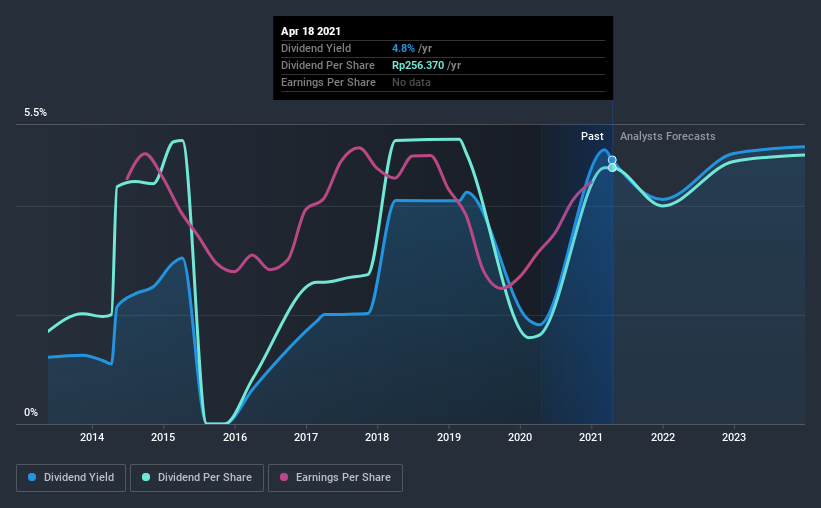Click the 2019 x-axis label
Screen dimensions: 821x508
(x=449, y=437)
